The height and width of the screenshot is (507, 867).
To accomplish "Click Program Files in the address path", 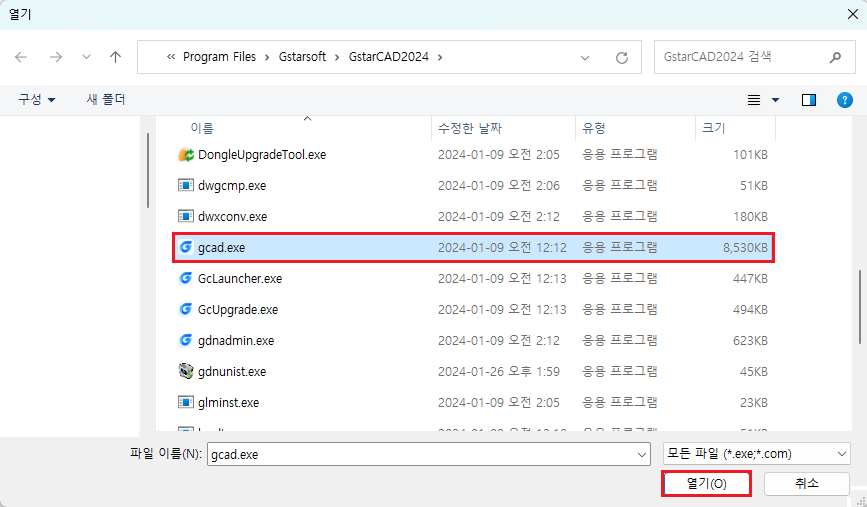I will [220, 57].
